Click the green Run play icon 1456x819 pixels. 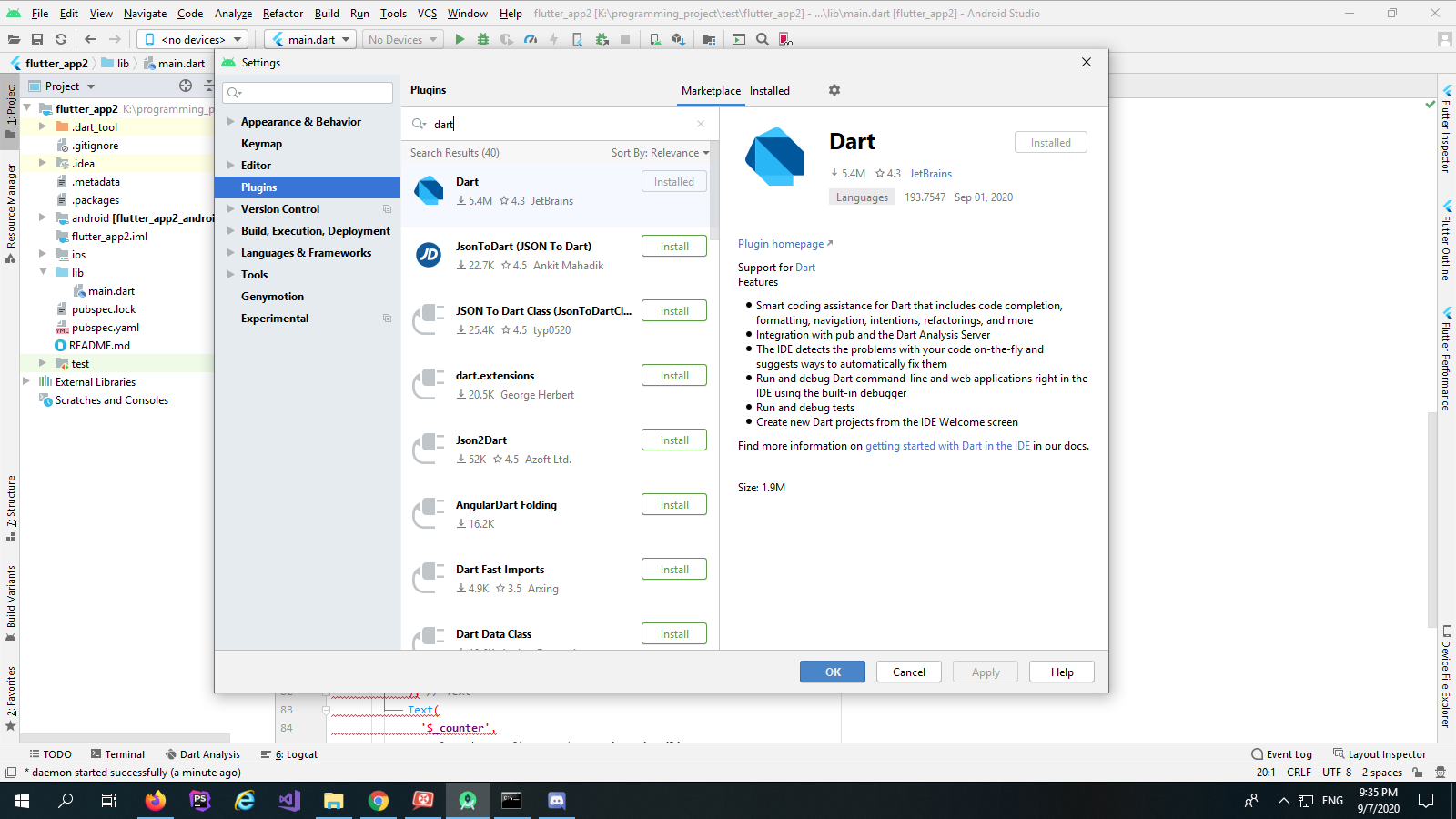pos(460,39)
